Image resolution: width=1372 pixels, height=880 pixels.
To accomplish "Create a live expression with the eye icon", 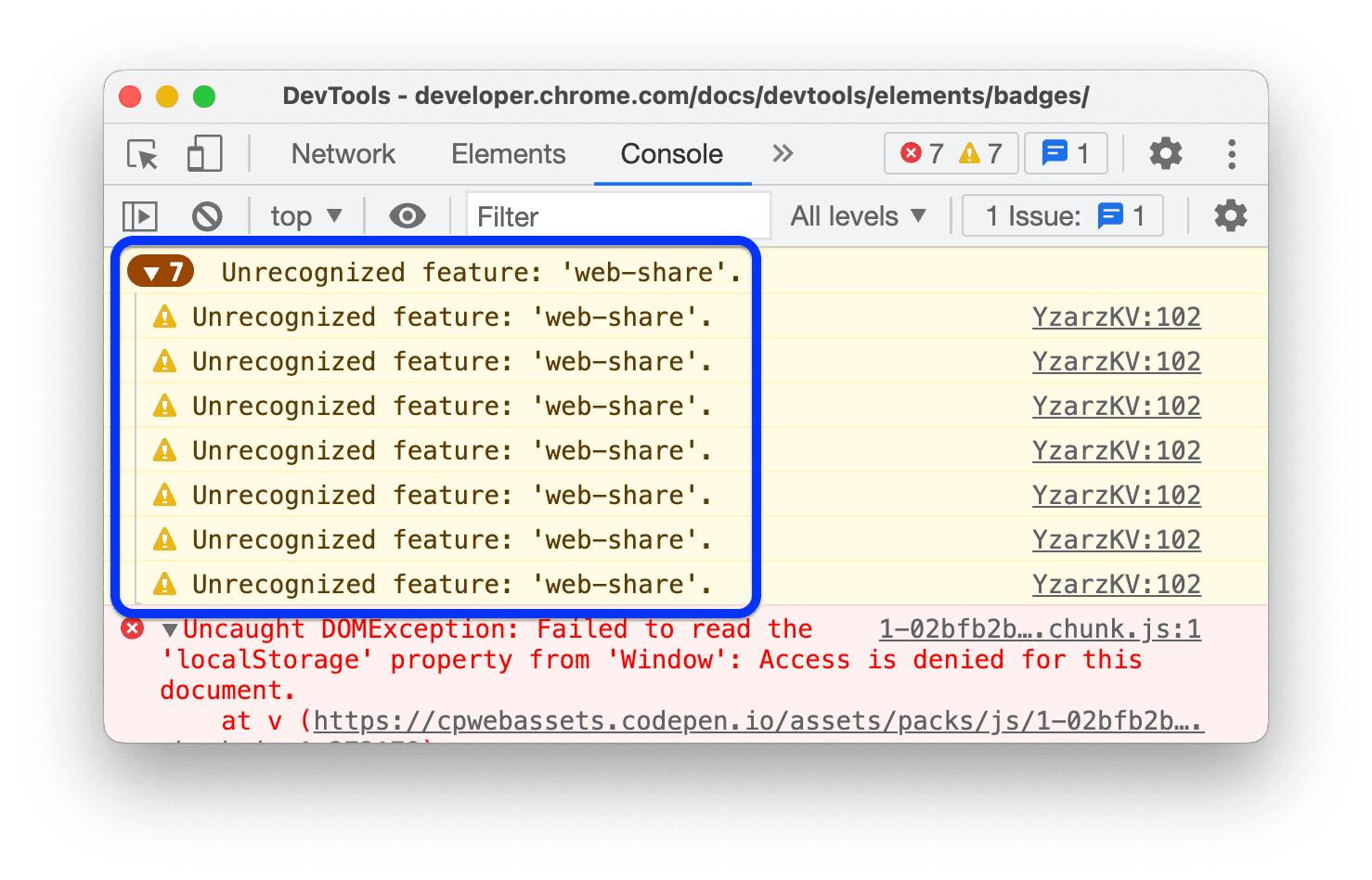I will click(x=406, y=215).
